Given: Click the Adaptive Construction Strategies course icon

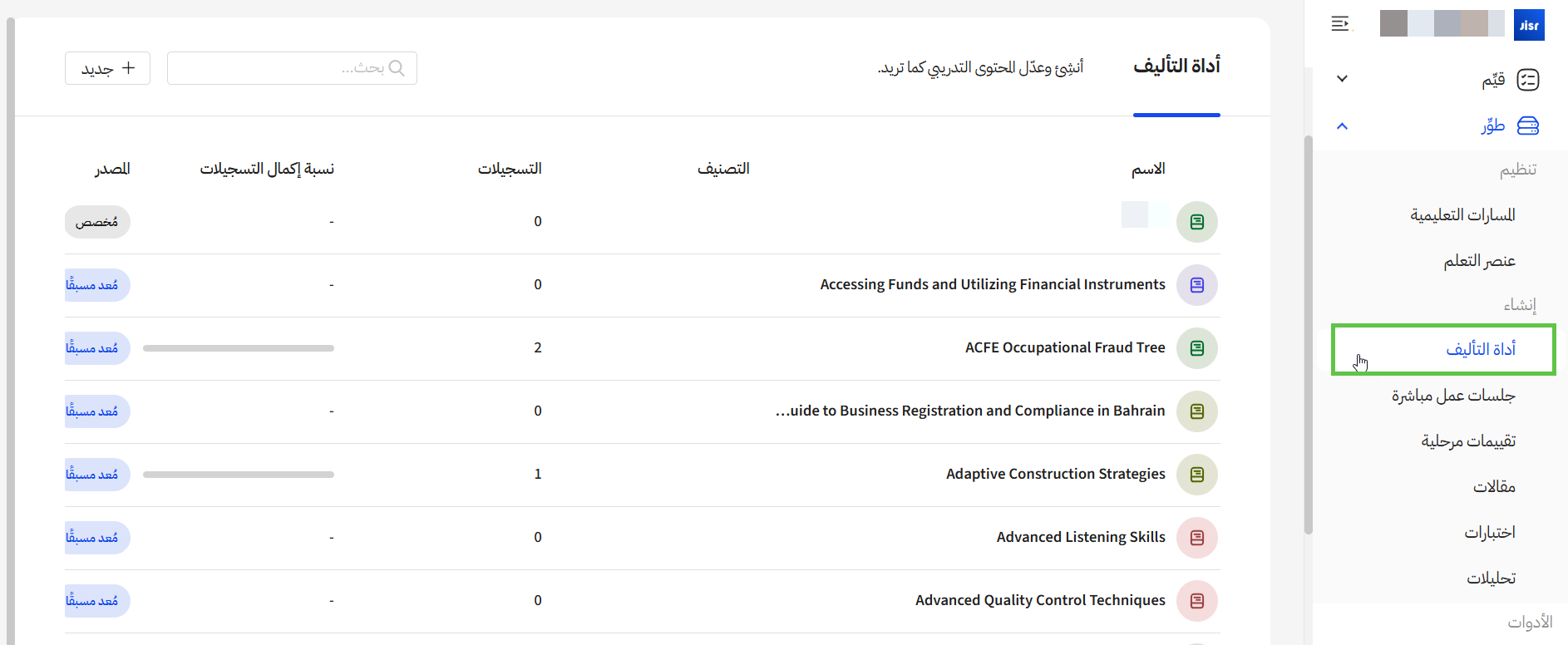Looking at the screenshot, I should pyautogui.click(x=1196, y=475).
